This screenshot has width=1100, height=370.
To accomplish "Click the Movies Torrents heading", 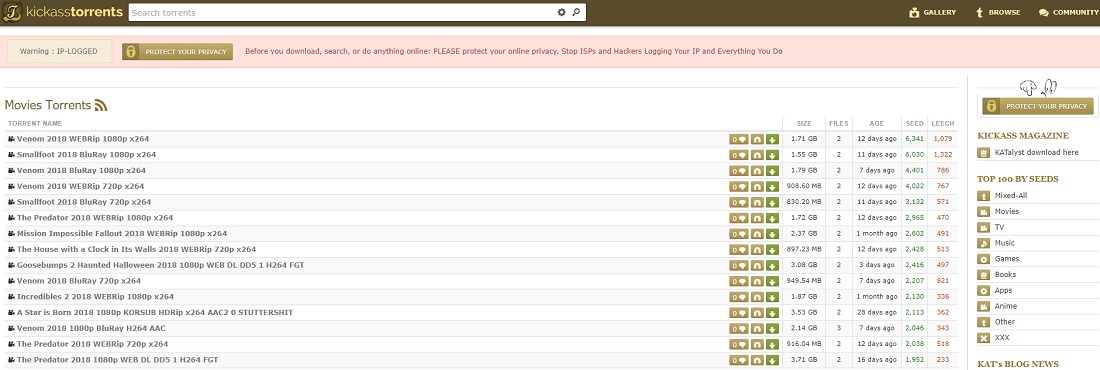I will [x=48, y=105].
